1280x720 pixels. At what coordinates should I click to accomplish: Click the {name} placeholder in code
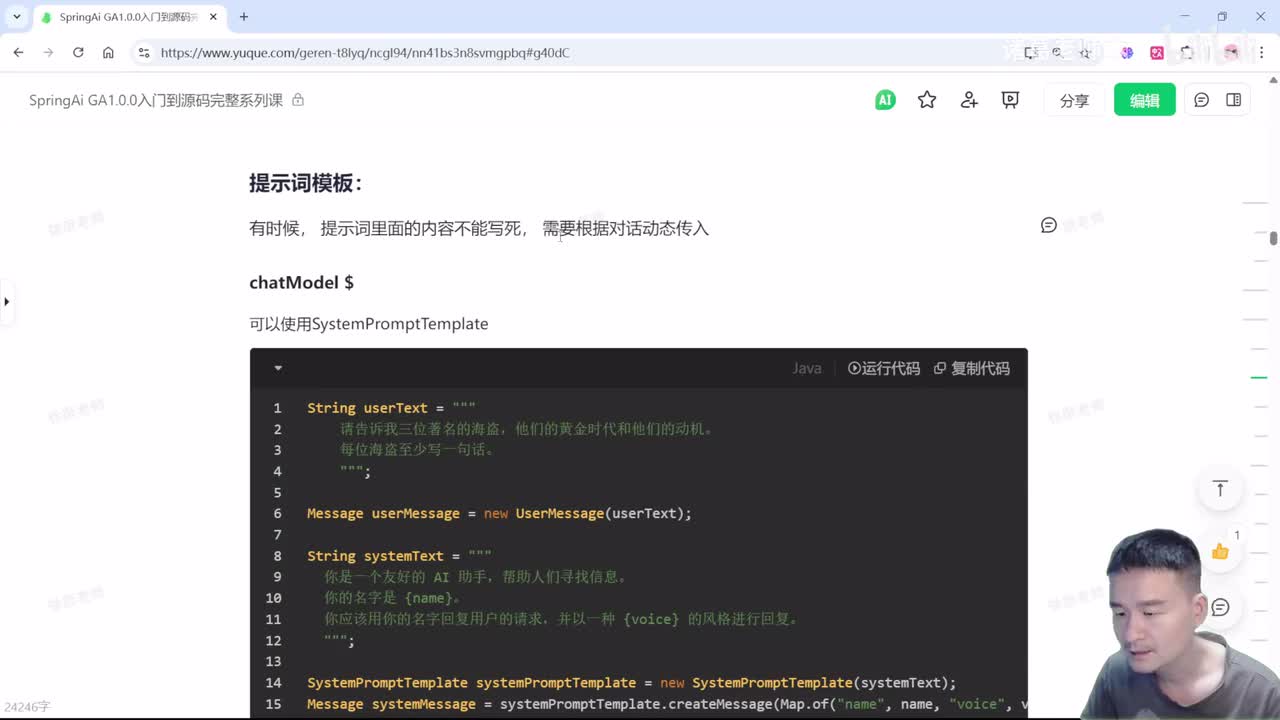tap(428, 598)
